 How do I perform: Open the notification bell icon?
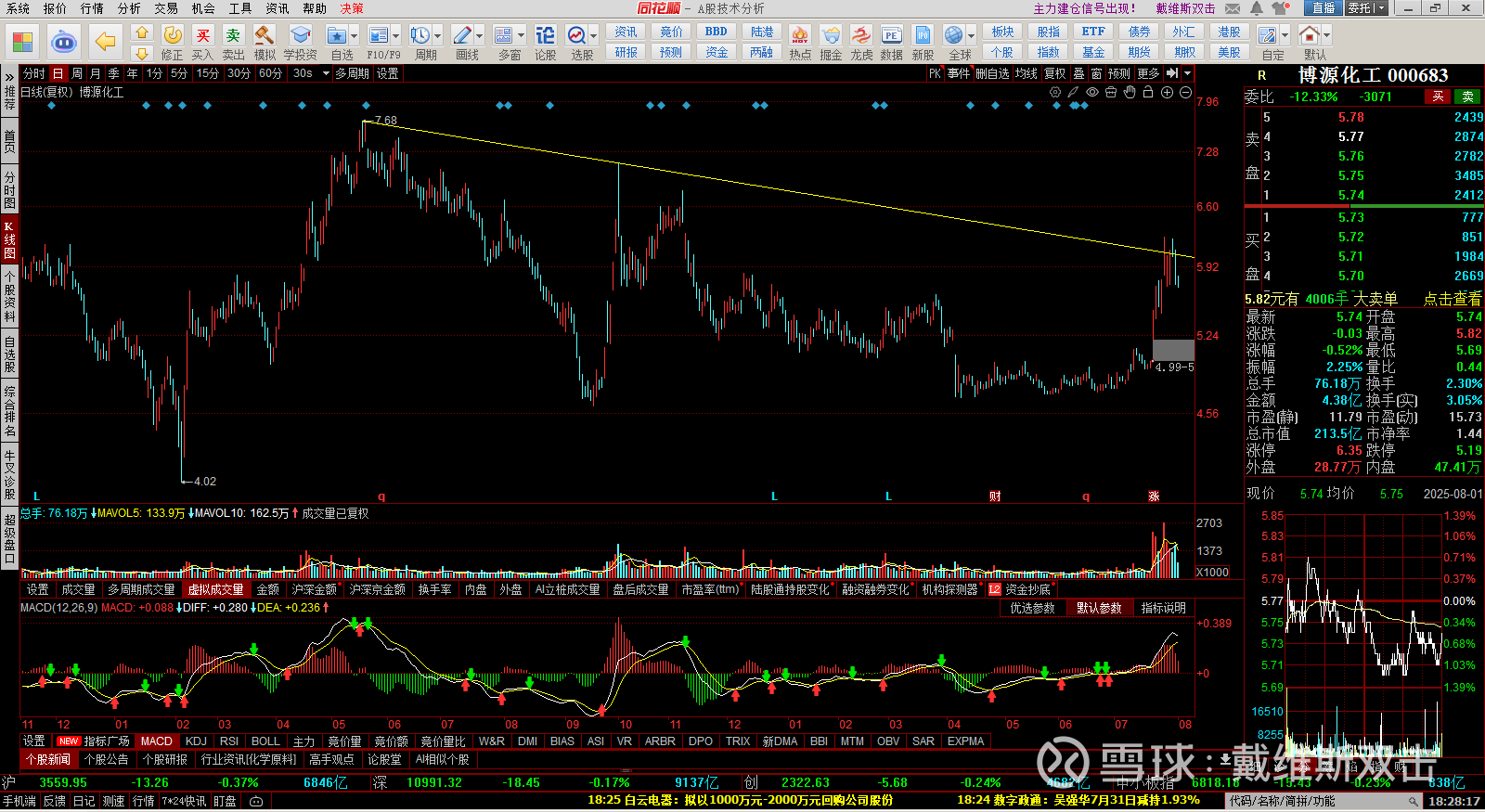(1257, 8)
